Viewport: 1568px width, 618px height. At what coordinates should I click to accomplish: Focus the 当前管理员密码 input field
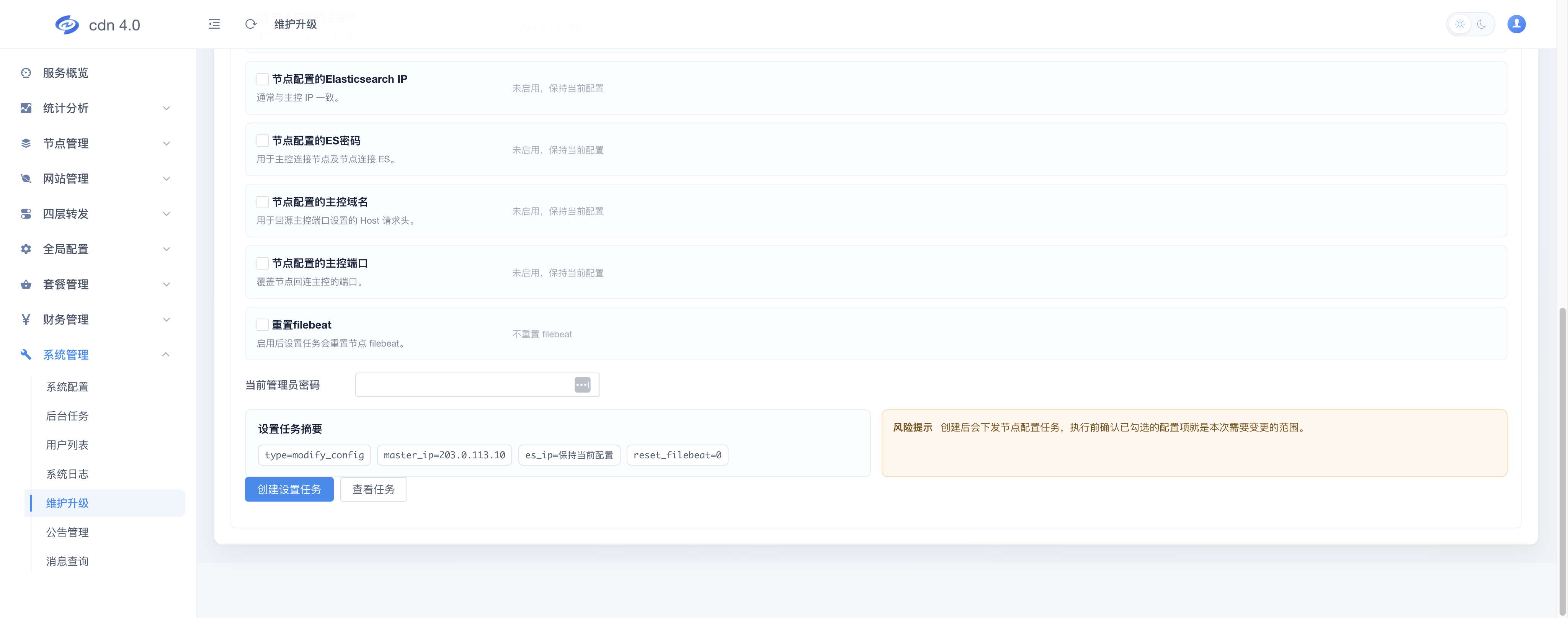pos(477,385)
